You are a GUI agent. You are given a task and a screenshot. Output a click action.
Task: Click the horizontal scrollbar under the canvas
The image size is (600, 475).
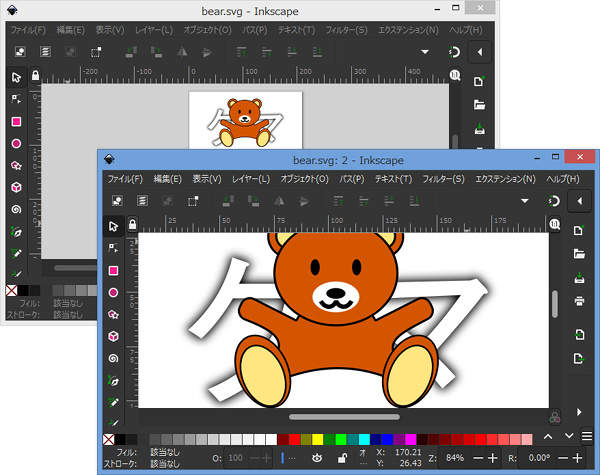click(343, 416)
